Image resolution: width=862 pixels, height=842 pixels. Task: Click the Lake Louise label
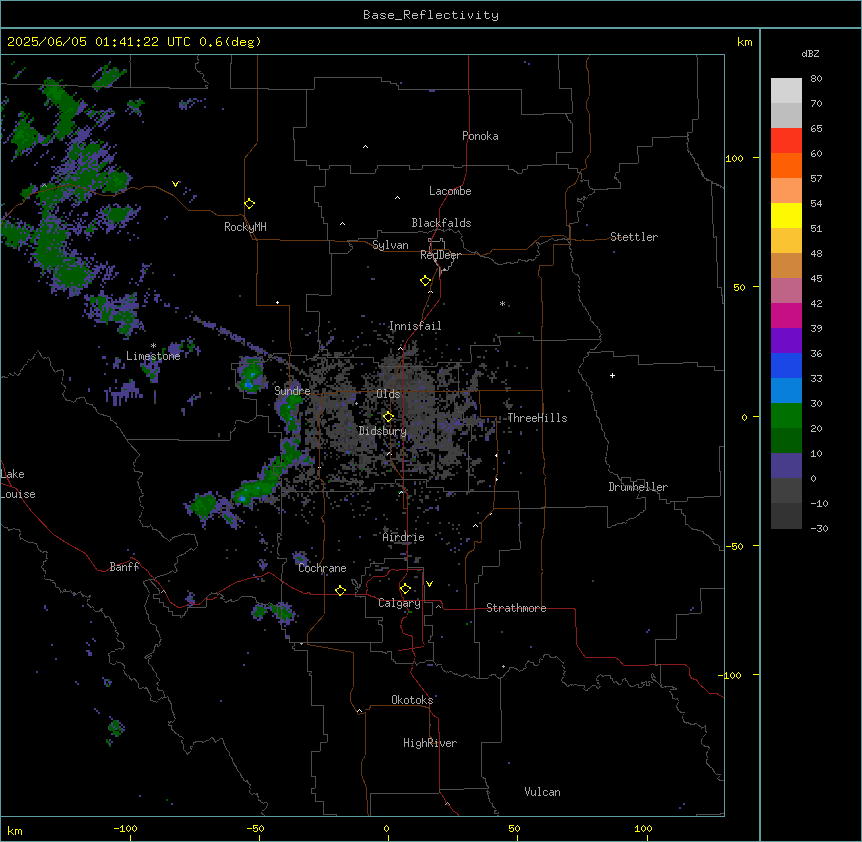[18, 484]
